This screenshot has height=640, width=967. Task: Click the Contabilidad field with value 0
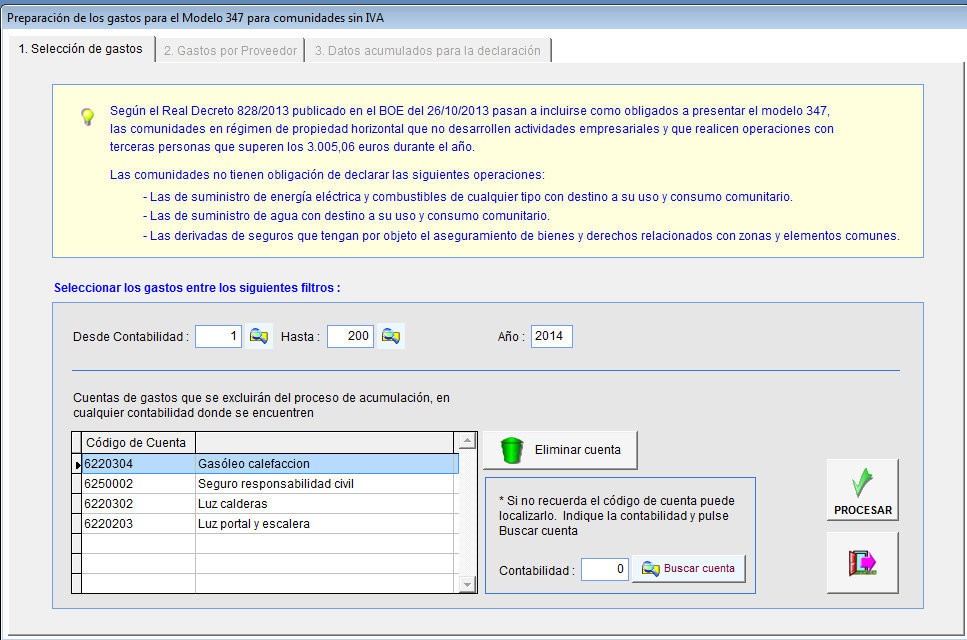604,569
